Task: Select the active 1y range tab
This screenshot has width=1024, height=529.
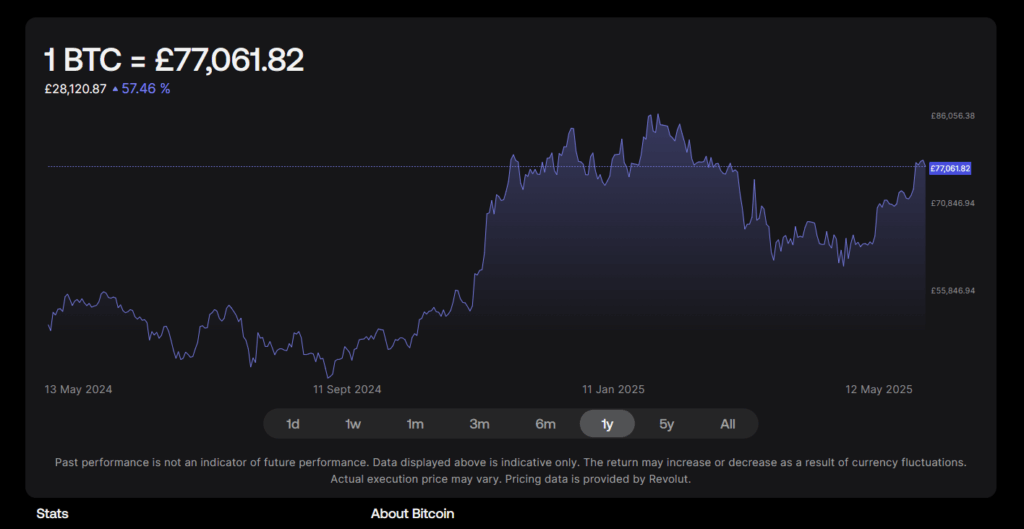Action: pos(607,424)
